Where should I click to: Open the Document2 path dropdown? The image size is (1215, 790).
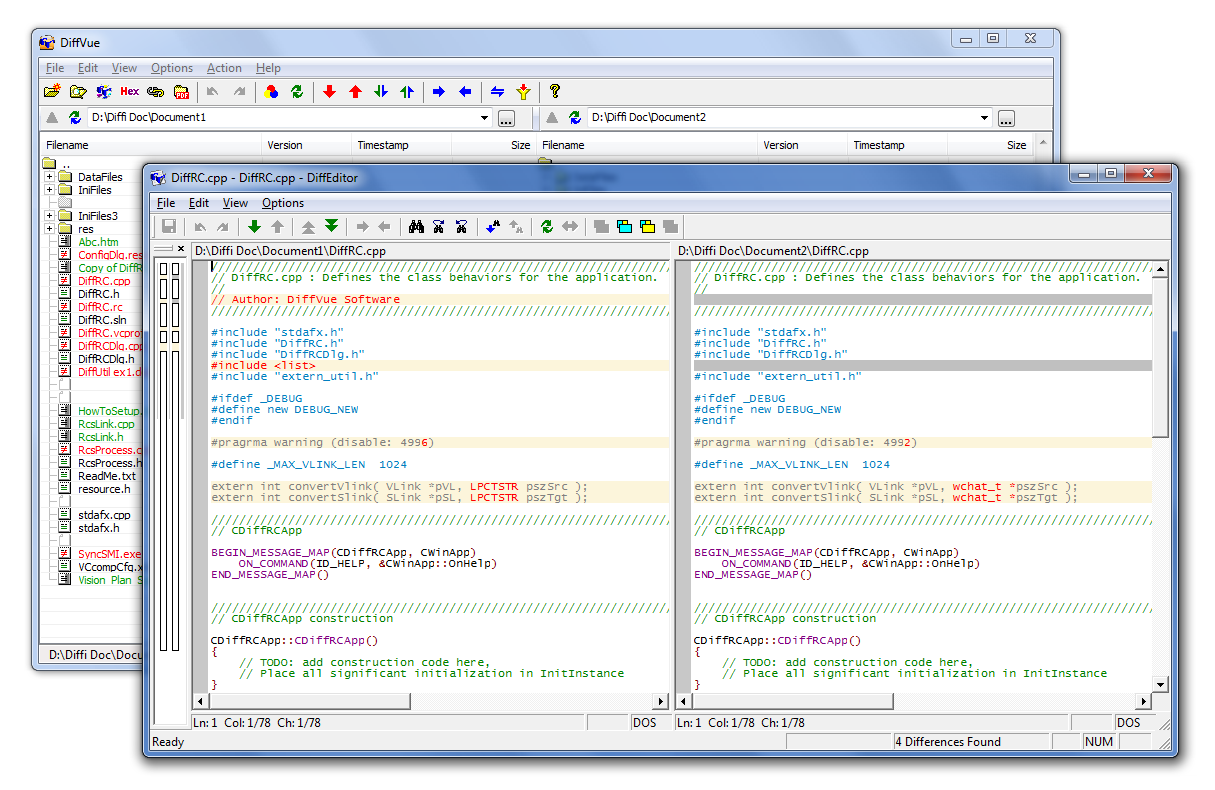pos(985,118)
